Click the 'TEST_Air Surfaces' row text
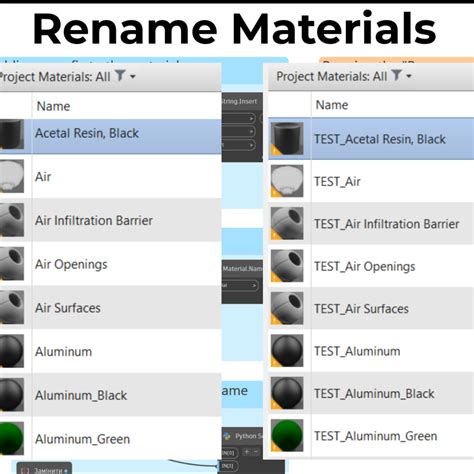Image resolution: width=474 pixels, height=474 pixels. 361,309
